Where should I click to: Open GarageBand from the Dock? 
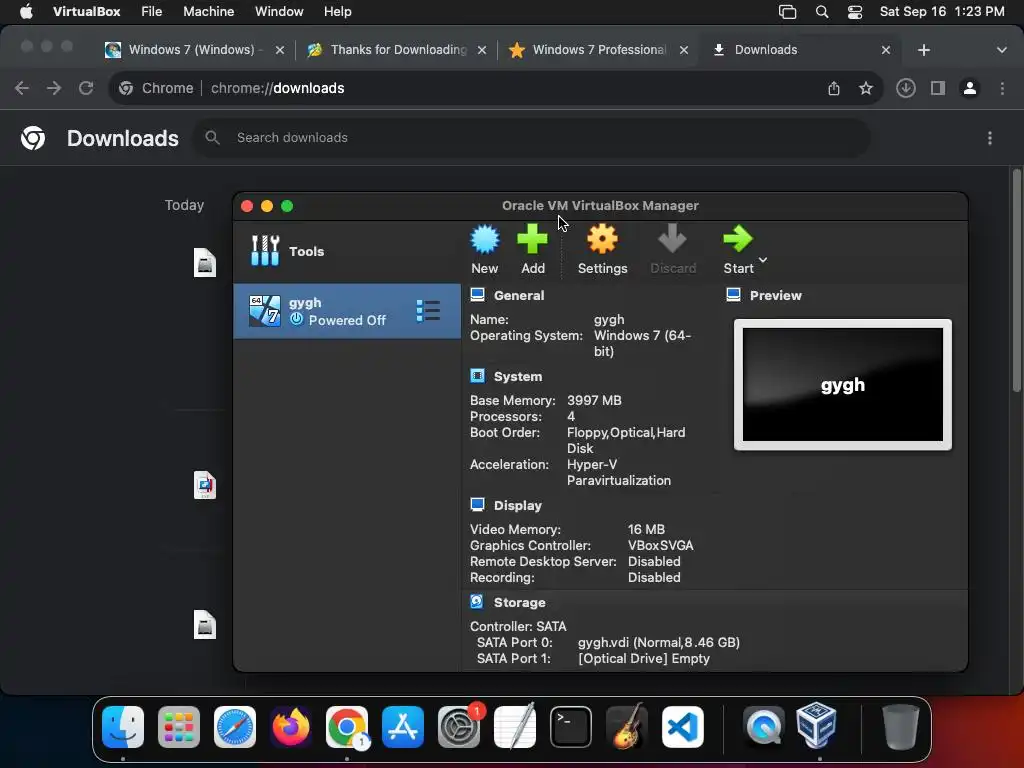[627, 726]
